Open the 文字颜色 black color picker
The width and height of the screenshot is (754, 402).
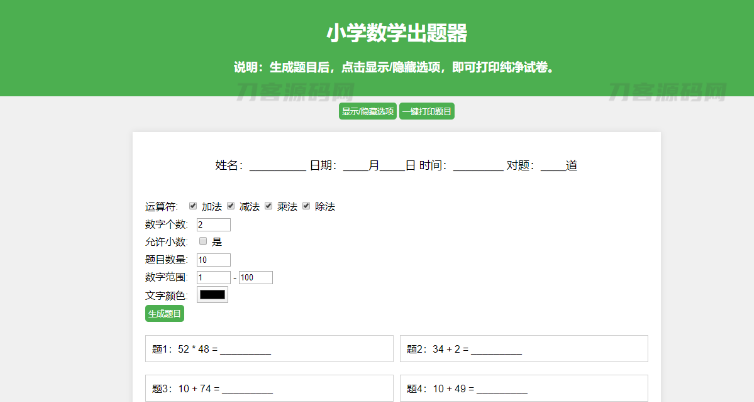tap(213, 295)
